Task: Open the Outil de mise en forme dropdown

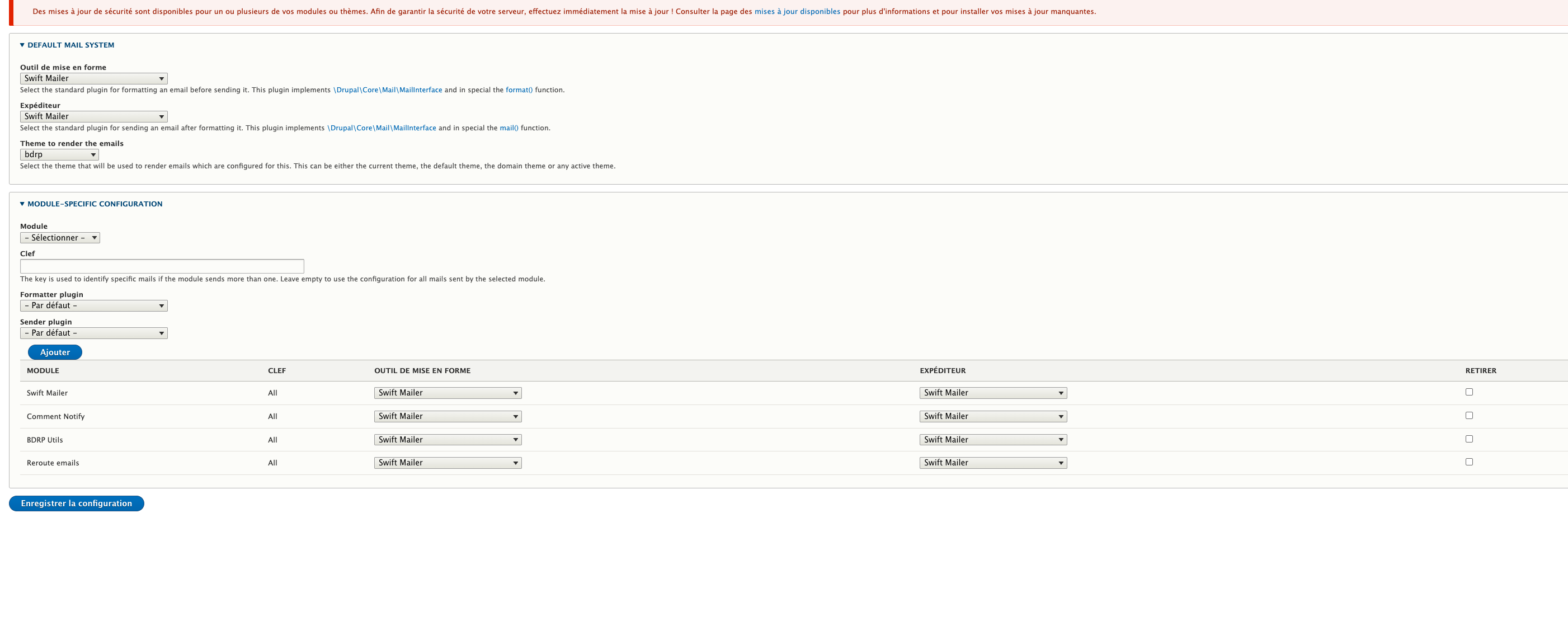Action: coord(94,78)
